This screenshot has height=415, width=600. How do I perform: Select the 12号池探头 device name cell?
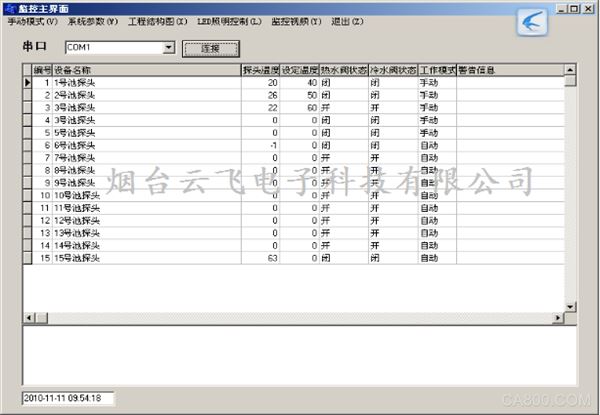147,220
